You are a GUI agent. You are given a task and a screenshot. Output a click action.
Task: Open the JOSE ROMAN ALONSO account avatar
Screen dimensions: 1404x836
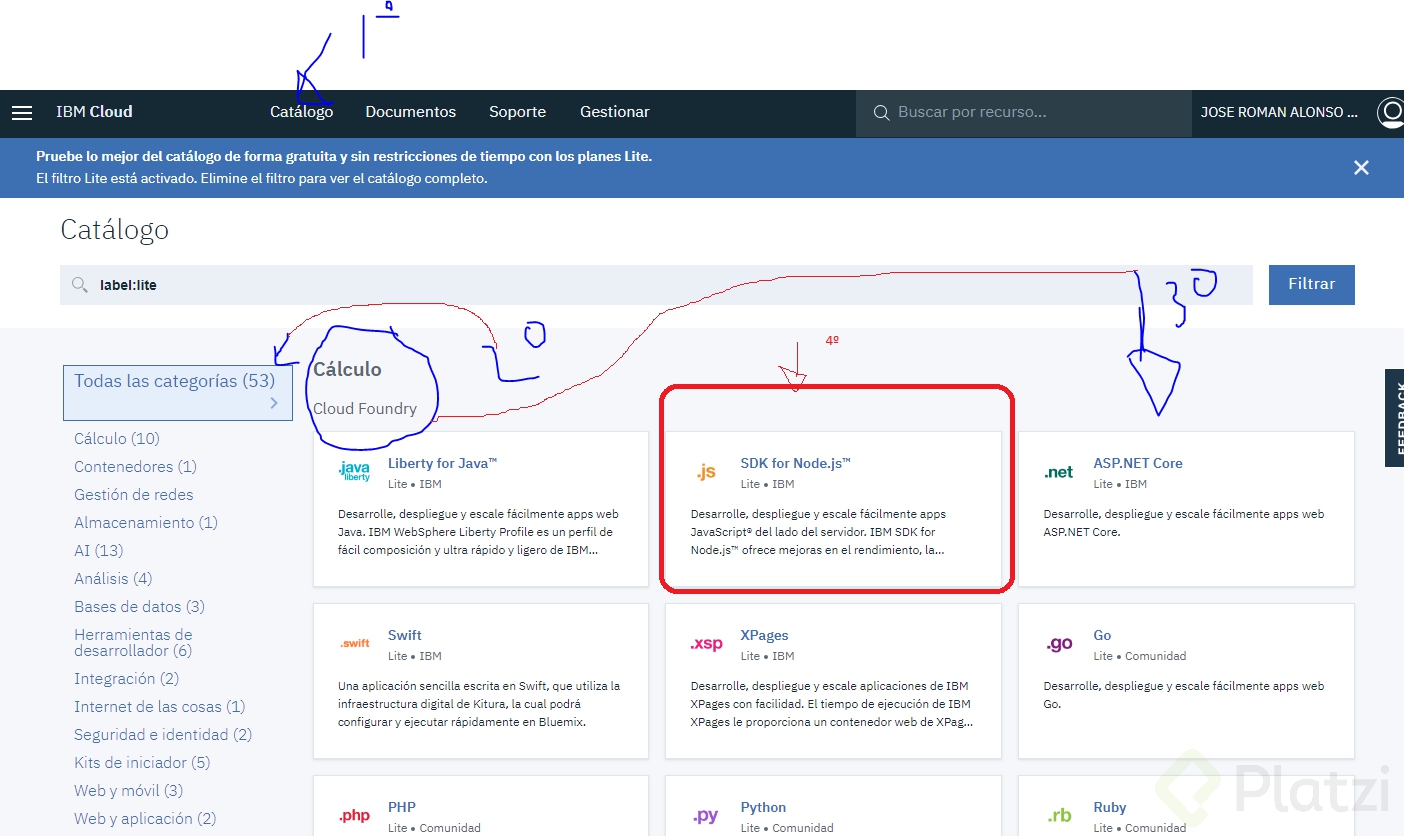click(x=1391, y=113)
